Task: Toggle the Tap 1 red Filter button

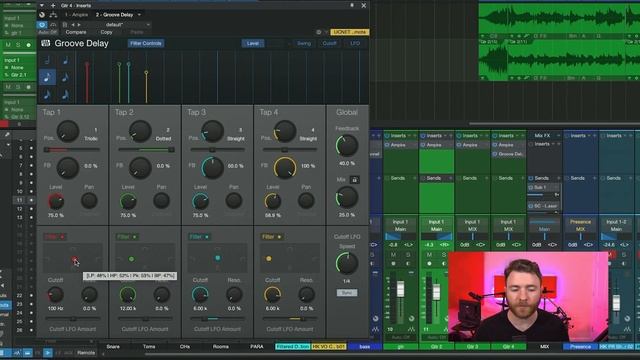Action: point(55,237)
